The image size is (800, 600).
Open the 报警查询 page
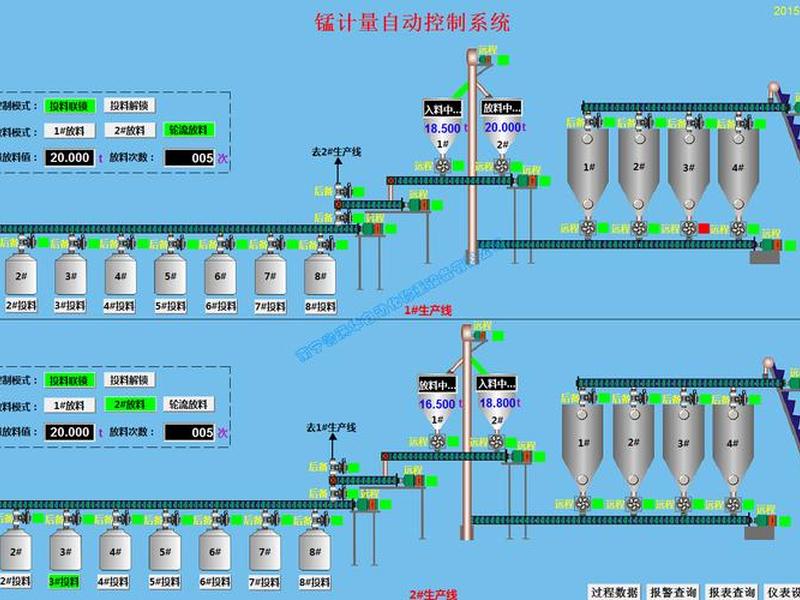coord(672,592)
